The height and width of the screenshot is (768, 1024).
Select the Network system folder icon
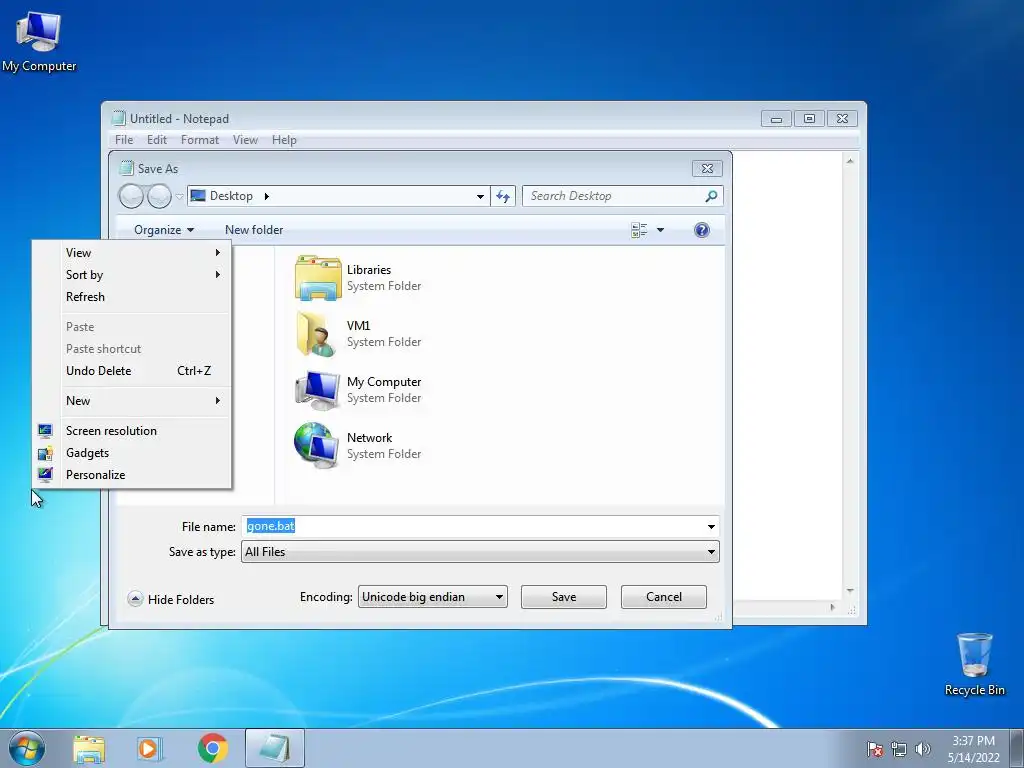pyautogui.click(x=316, y=445)
